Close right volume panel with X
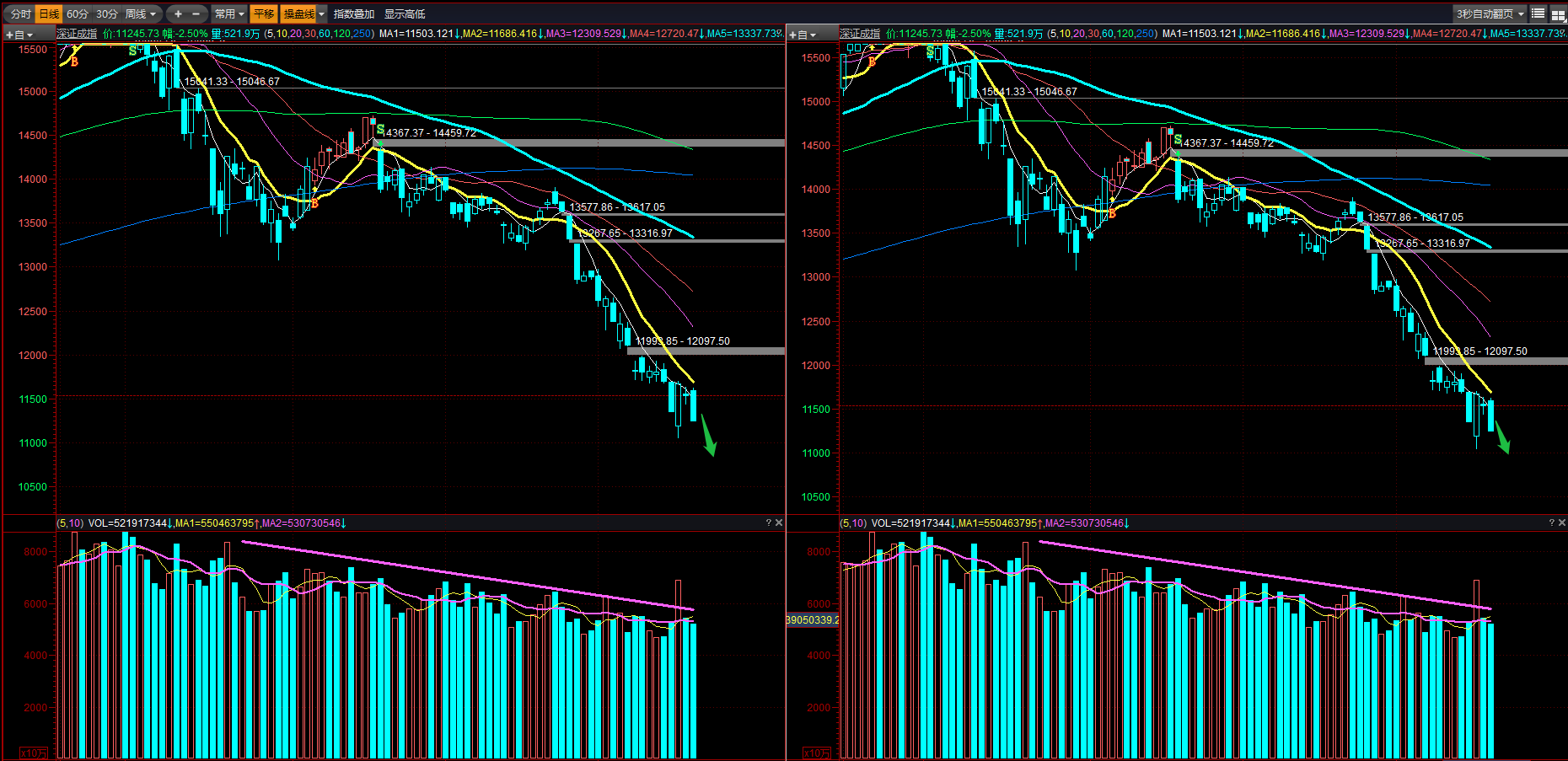Viewport: 1568px width, 761px height. [x=1562, y=523]
